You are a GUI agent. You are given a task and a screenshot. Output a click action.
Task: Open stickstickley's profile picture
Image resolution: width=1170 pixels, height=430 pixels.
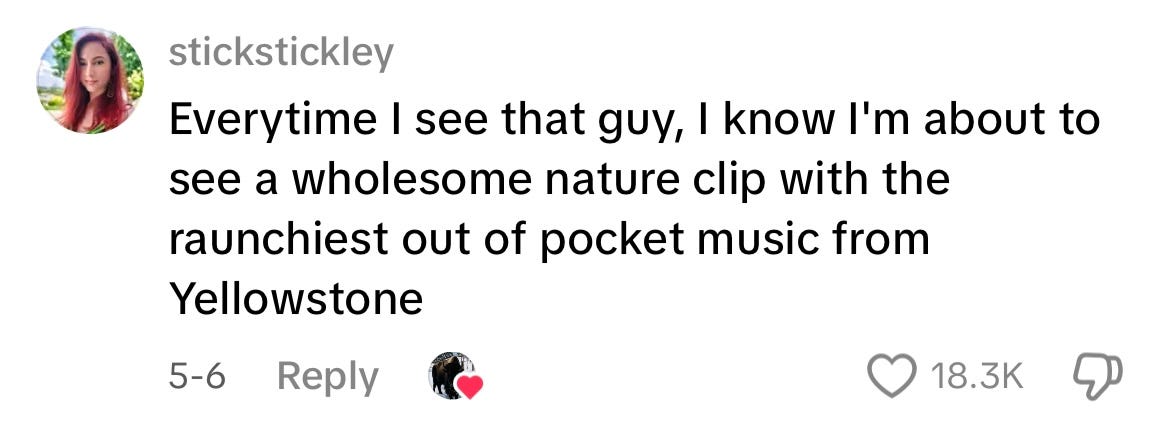[90, 81]
